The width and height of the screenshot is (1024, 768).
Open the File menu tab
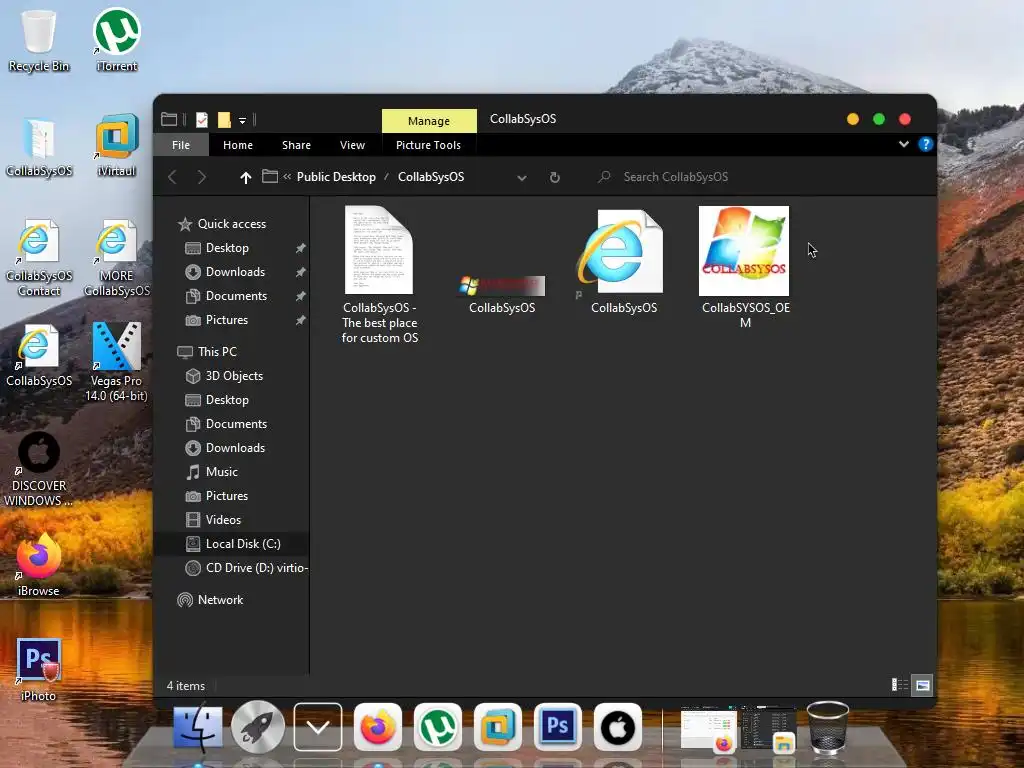click(x=181, y=145)
